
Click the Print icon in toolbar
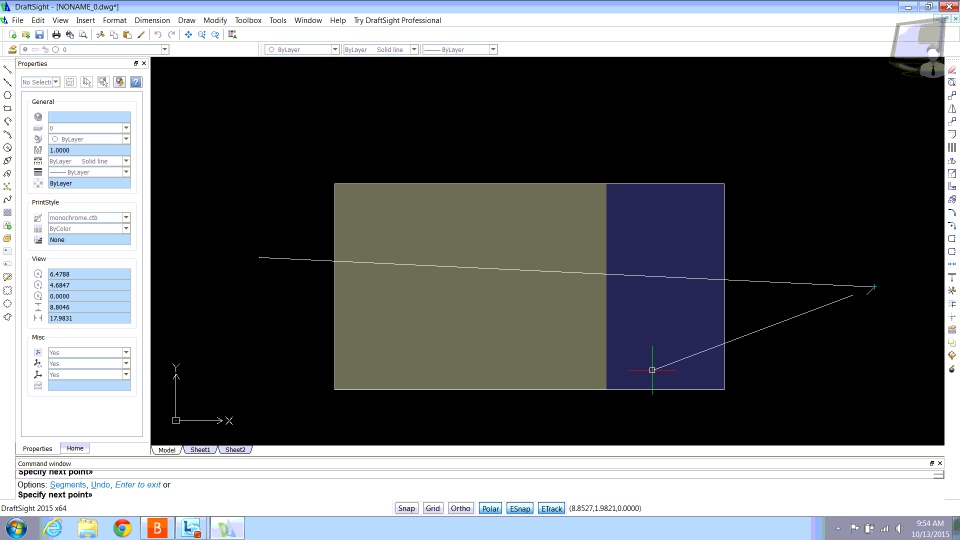pyautogui.click(x=56, y=35)
